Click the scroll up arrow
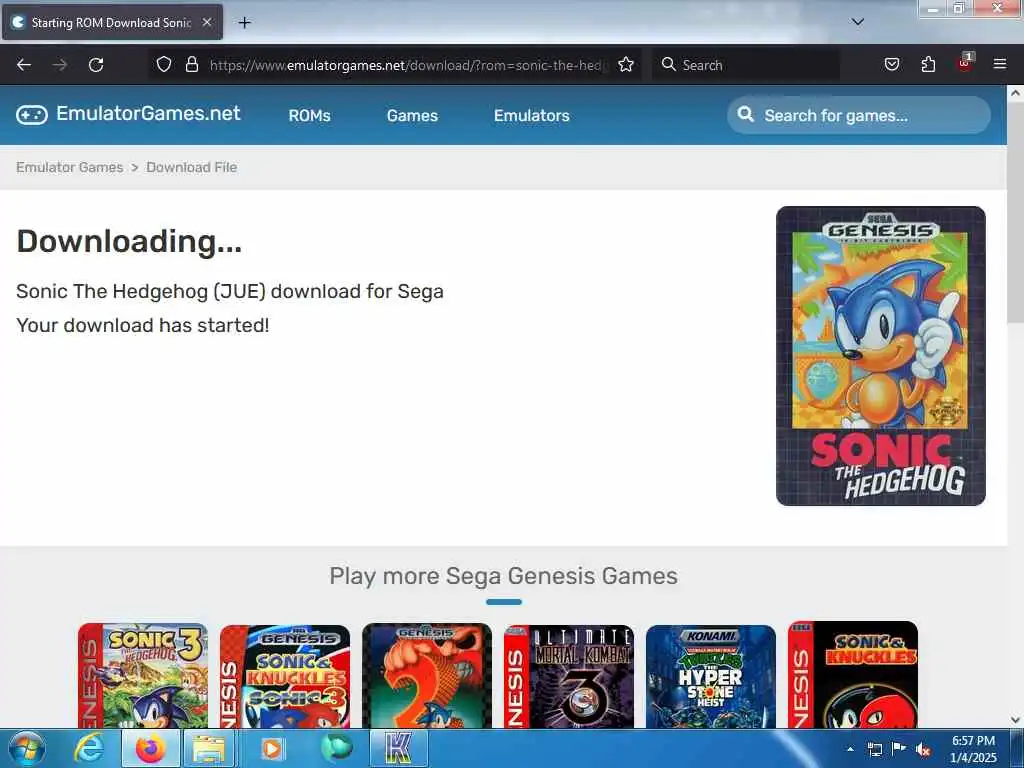 1016,93
